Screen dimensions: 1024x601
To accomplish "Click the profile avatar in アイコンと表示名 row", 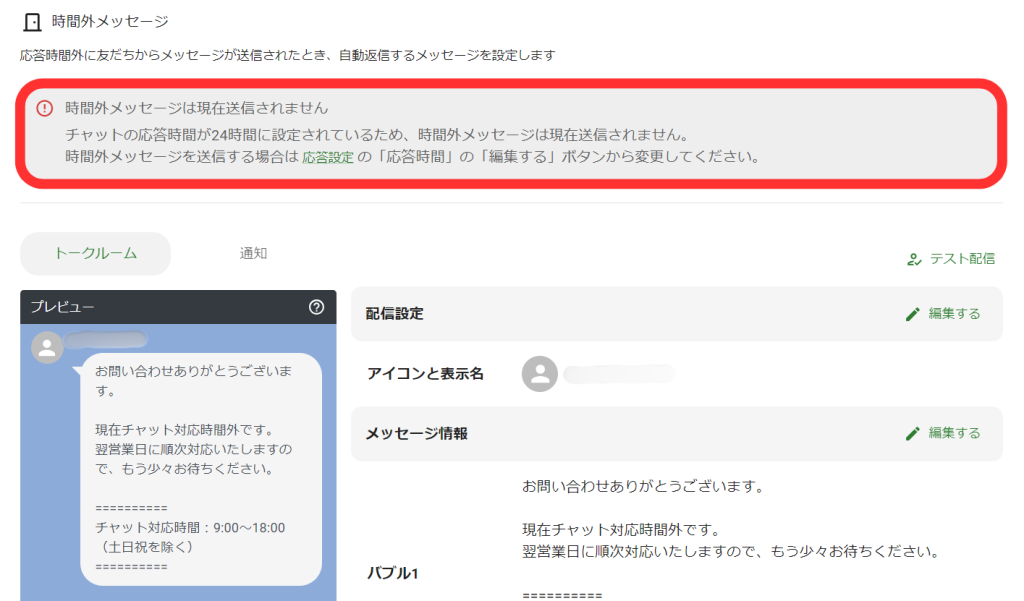I will (541, 374).
